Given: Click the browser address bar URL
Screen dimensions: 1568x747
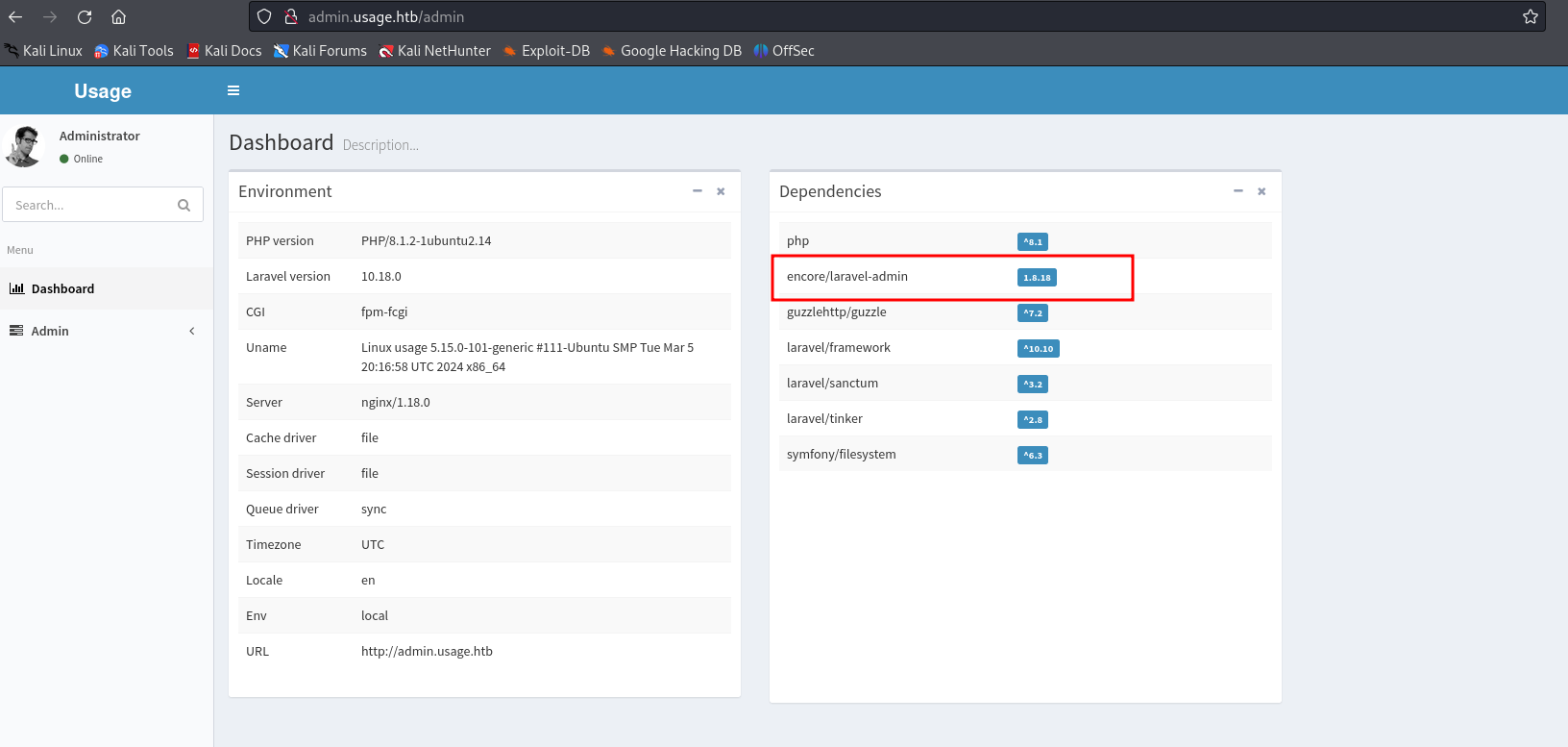Looking at the screenshot, I should [386, 16].
